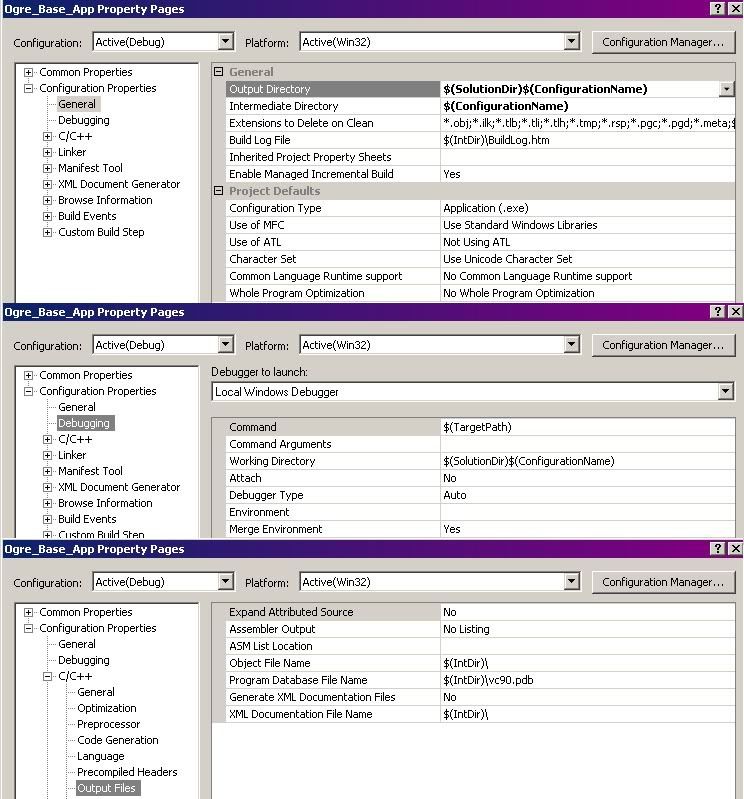The width and height of the screenshot is (744, 799).
Task: Collapse the General property section header
Action: (x=219, y=72)
